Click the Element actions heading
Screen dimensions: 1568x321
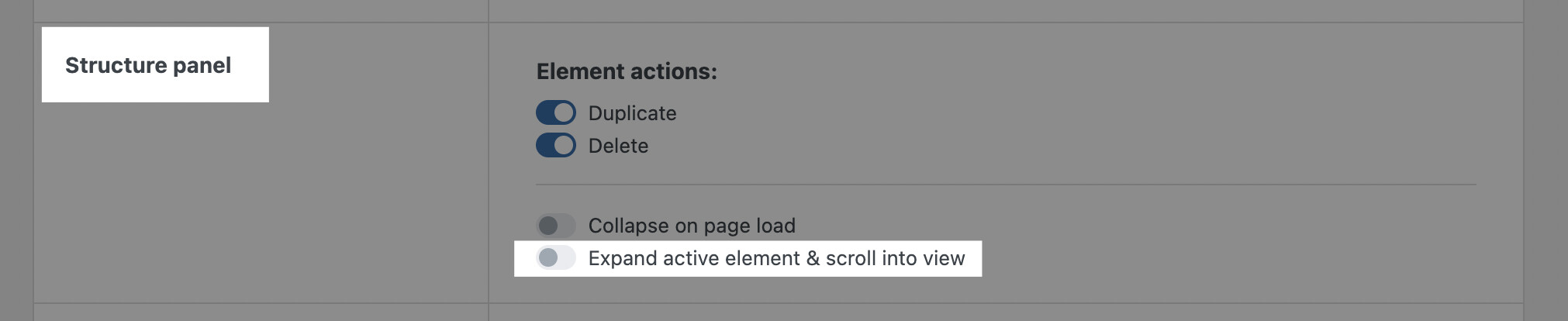pyautogui.click(x=627, y=71)
